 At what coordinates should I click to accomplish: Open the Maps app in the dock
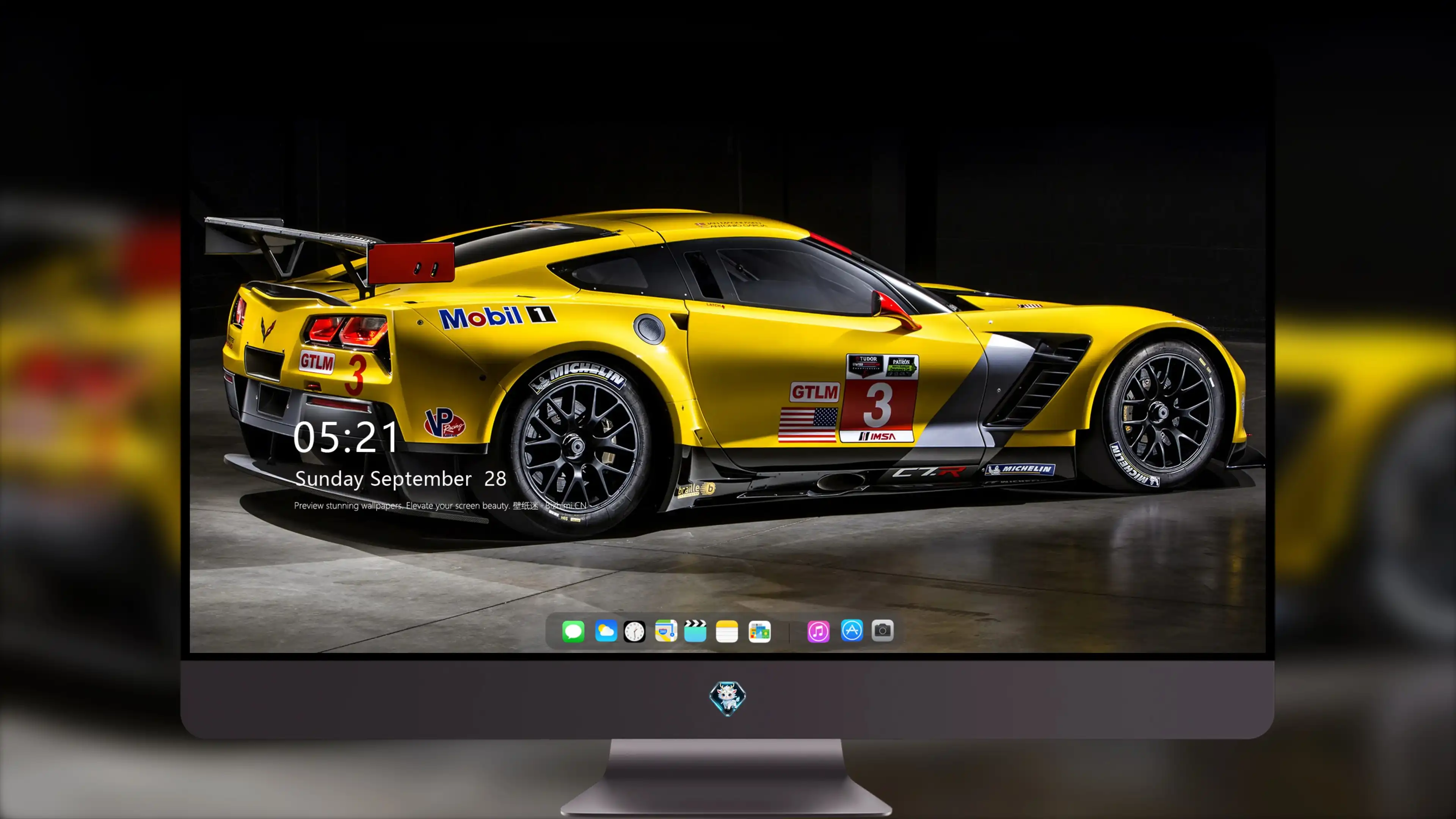tap(666, 631)
